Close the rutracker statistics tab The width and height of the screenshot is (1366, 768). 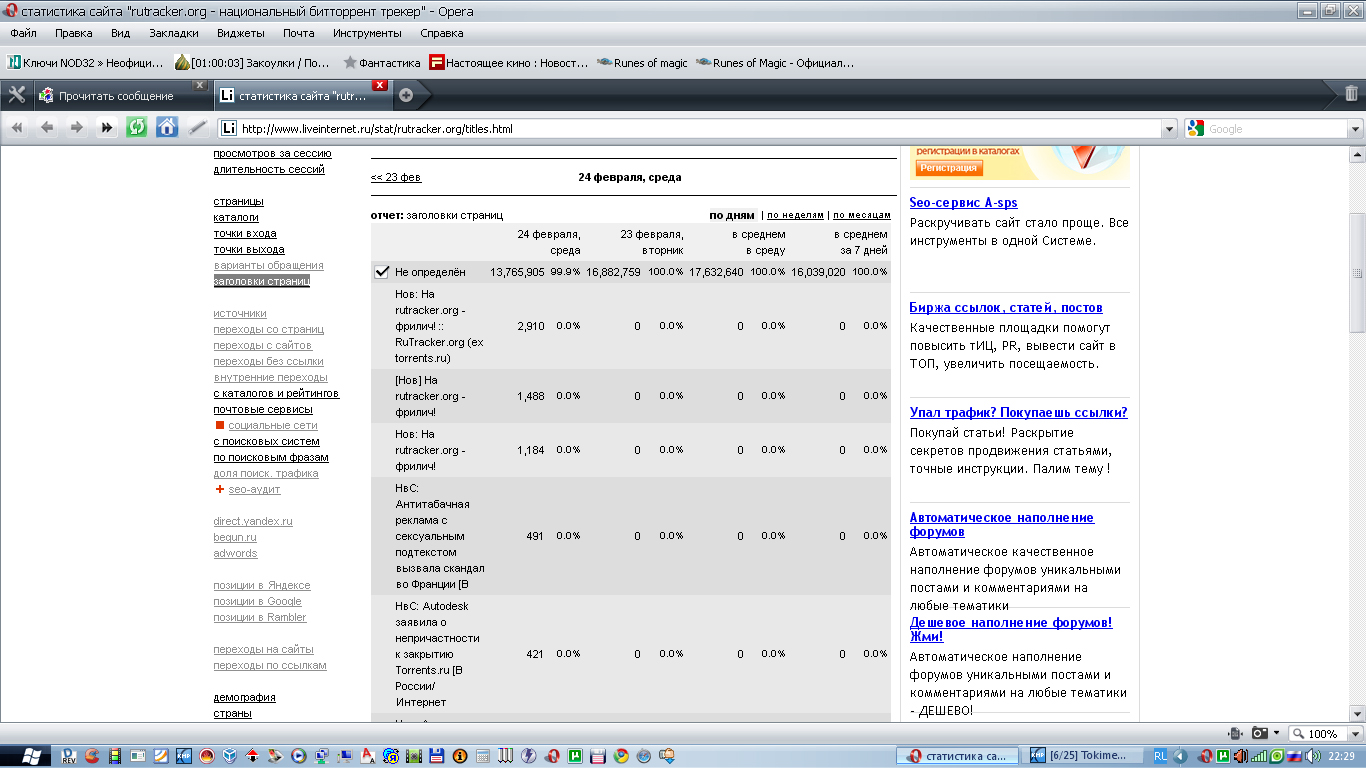click(x=380, y=85)
